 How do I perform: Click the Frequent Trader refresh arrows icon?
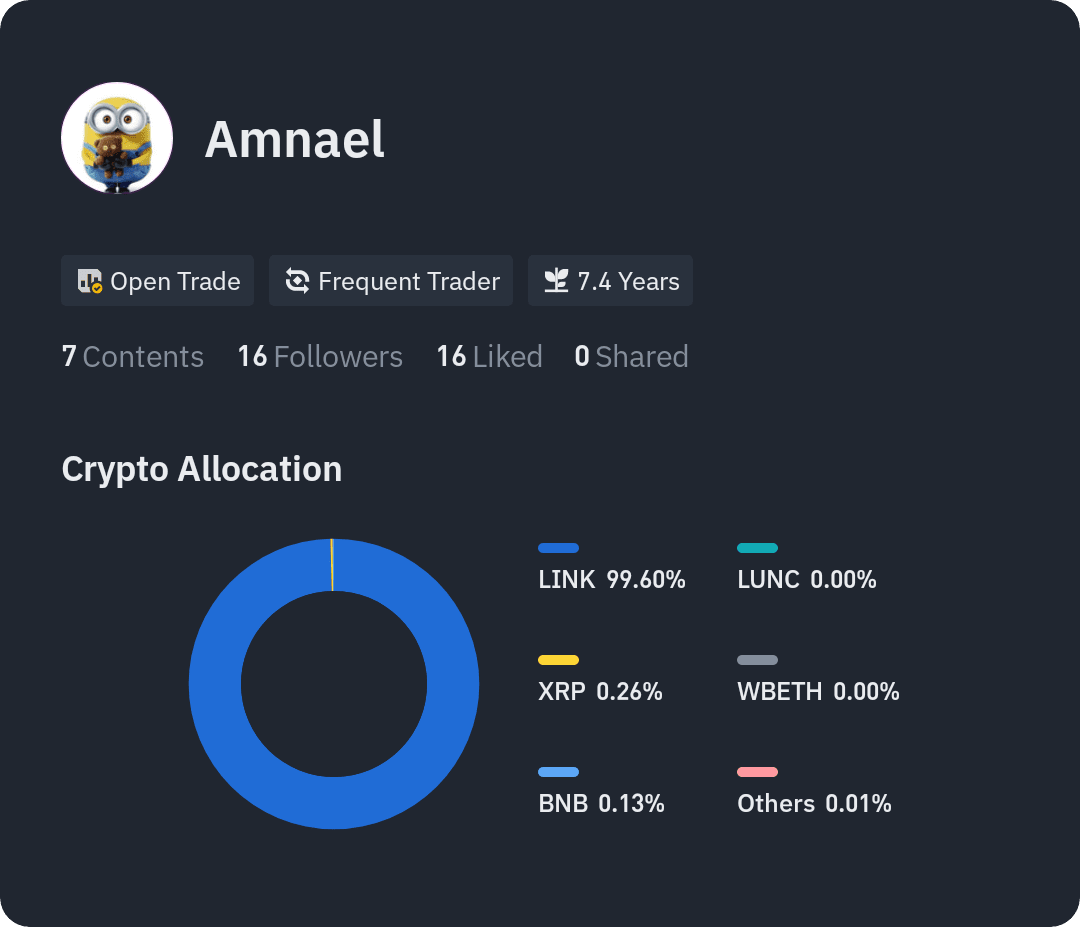tap(298, 281)
